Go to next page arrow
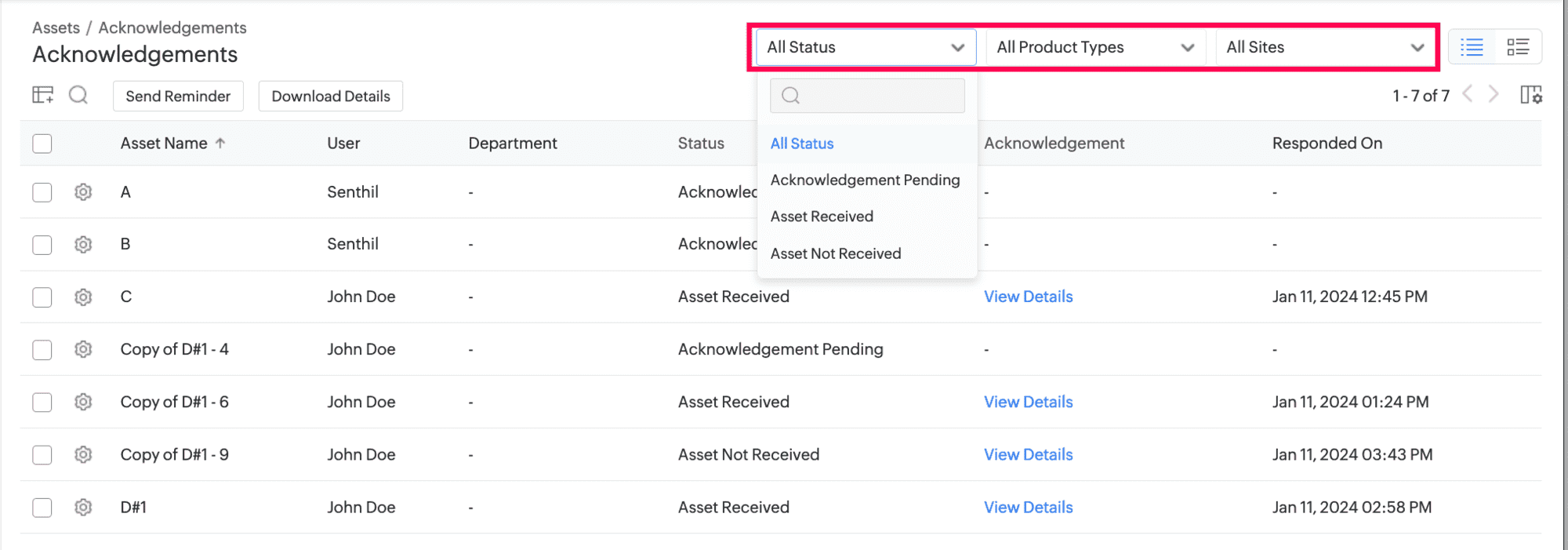The width and height of the screenshot is (1568, 550). click(x=1494, y=95)
